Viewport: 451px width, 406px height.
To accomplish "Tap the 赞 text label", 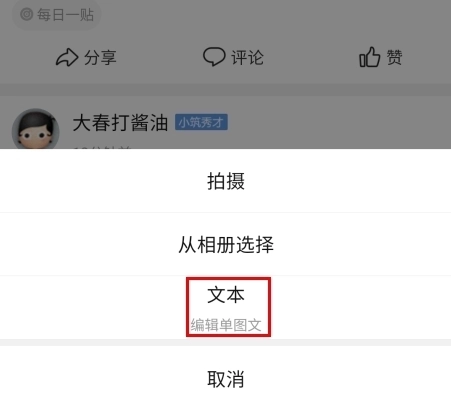I will tap(394, 57).
